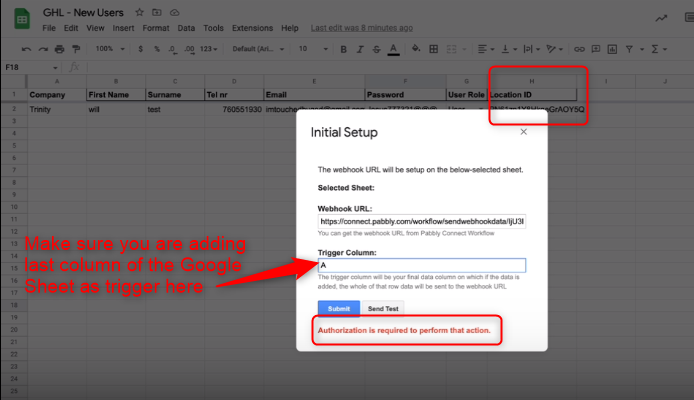Open the Tools menu
Image resolution: width=694 pixels, height=400 pixels.
tap(213, 28)
